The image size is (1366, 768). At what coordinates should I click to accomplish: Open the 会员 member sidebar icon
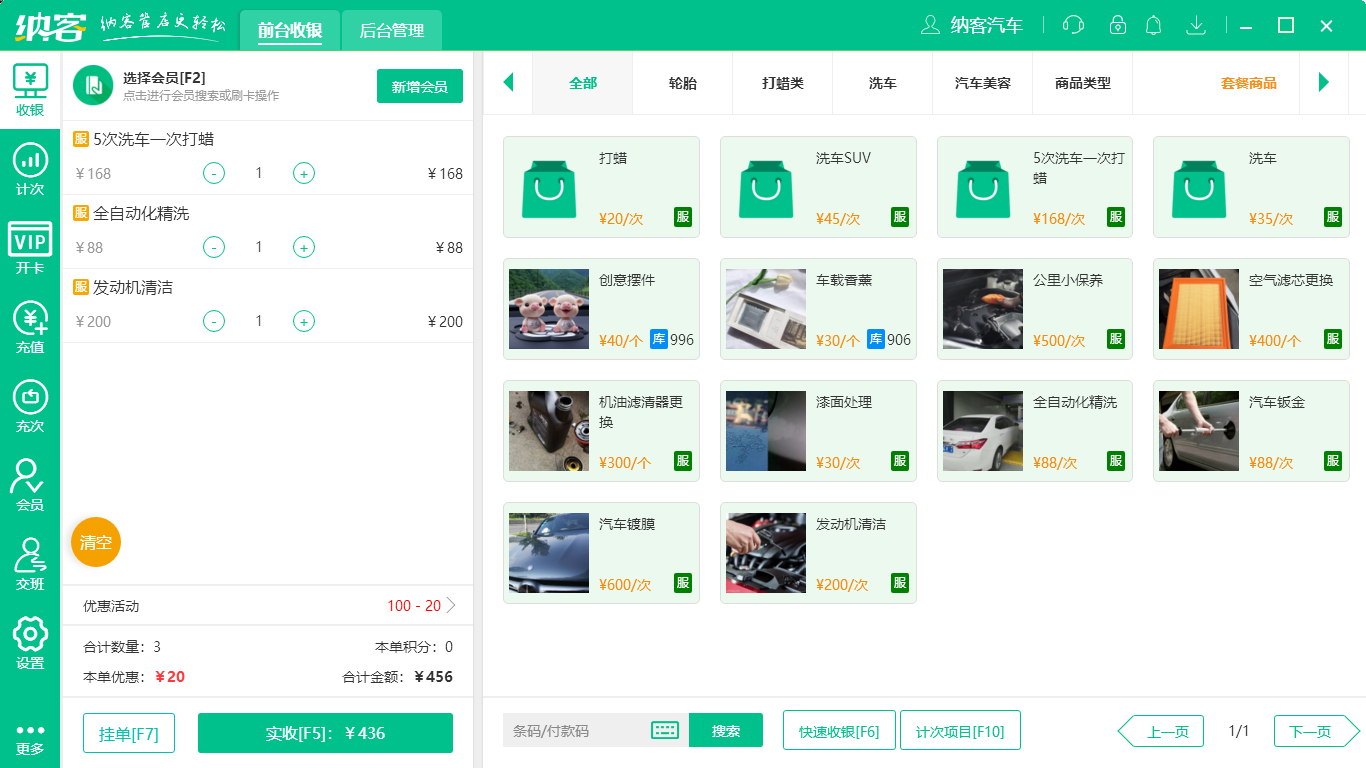point(30,486)
